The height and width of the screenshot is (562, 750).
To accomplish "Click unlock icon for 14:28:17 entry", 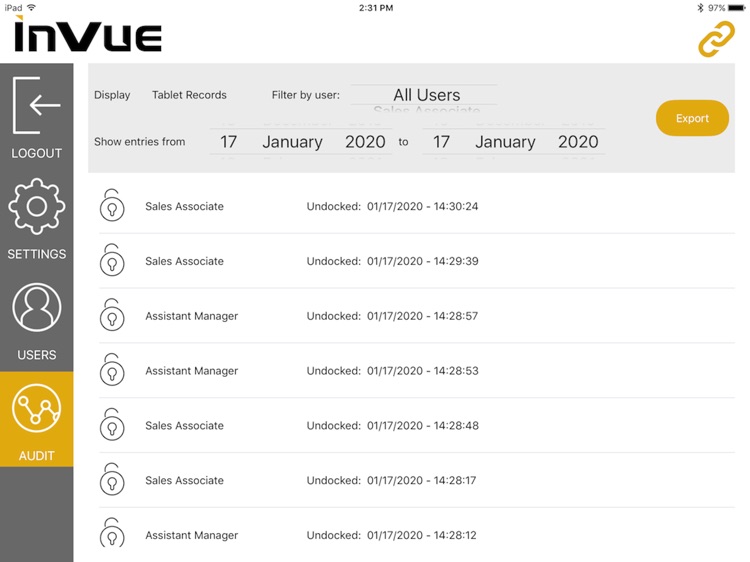I will coord(112,479).
